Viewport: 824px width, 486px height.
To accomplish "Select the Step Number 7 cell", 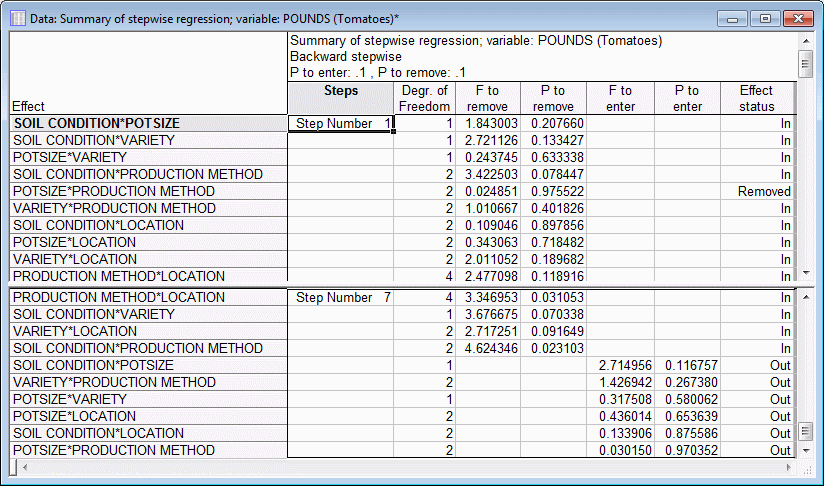I will pos(341,297).
